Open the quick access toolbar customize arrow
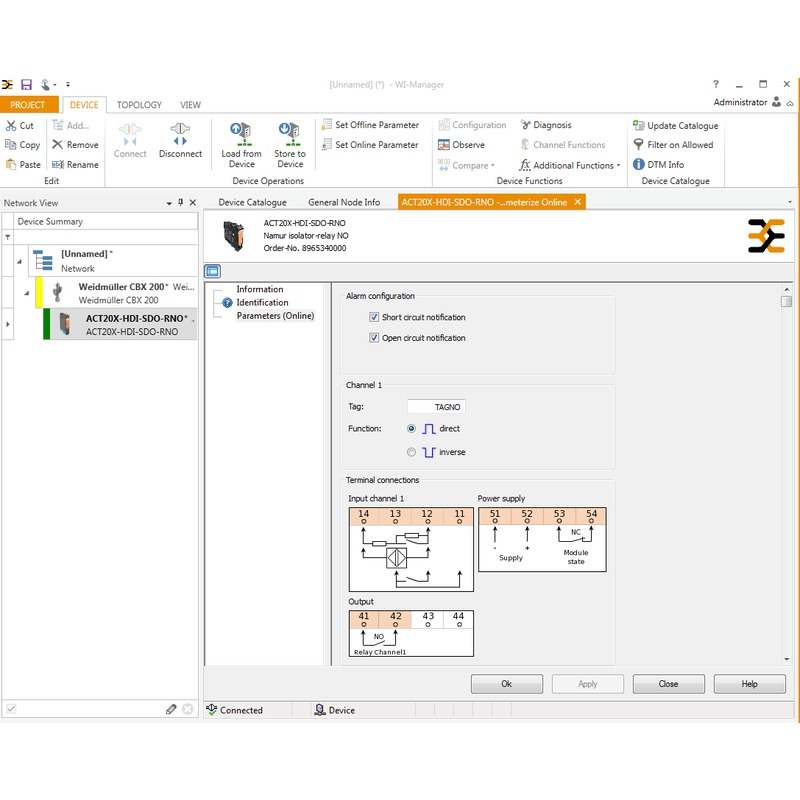The width and height of the screenshot is (800, 800). click(x=68, y=85)
